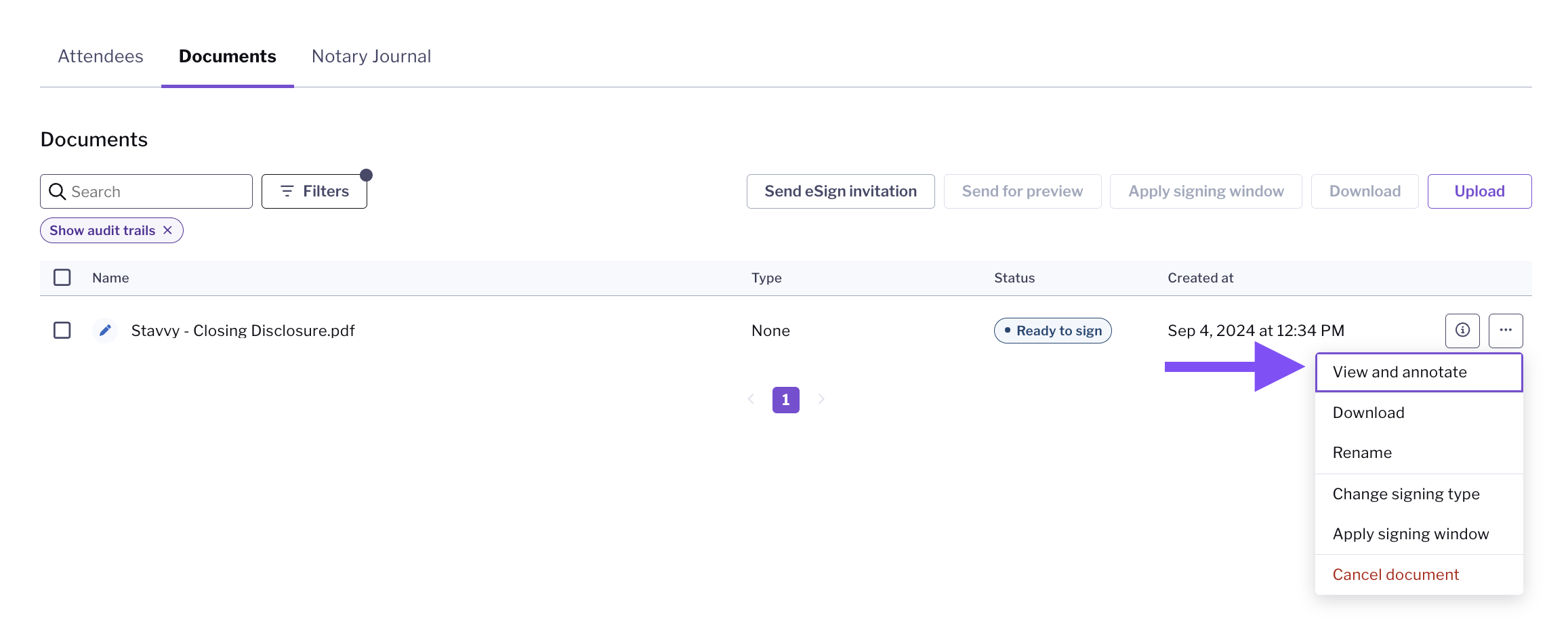Check the box for Stavvy - Closing Disclosure.pdf
1568x626 pixels.
[x=62, y=331]
